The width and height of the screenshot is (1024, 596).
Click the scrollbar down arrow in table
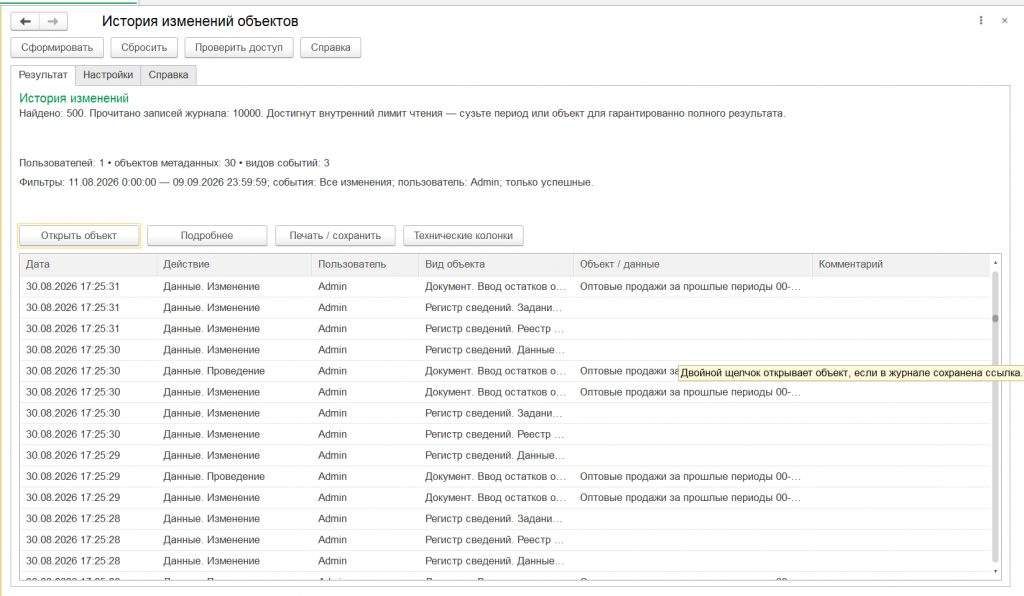pyautogui.click(x=995, y=572)
